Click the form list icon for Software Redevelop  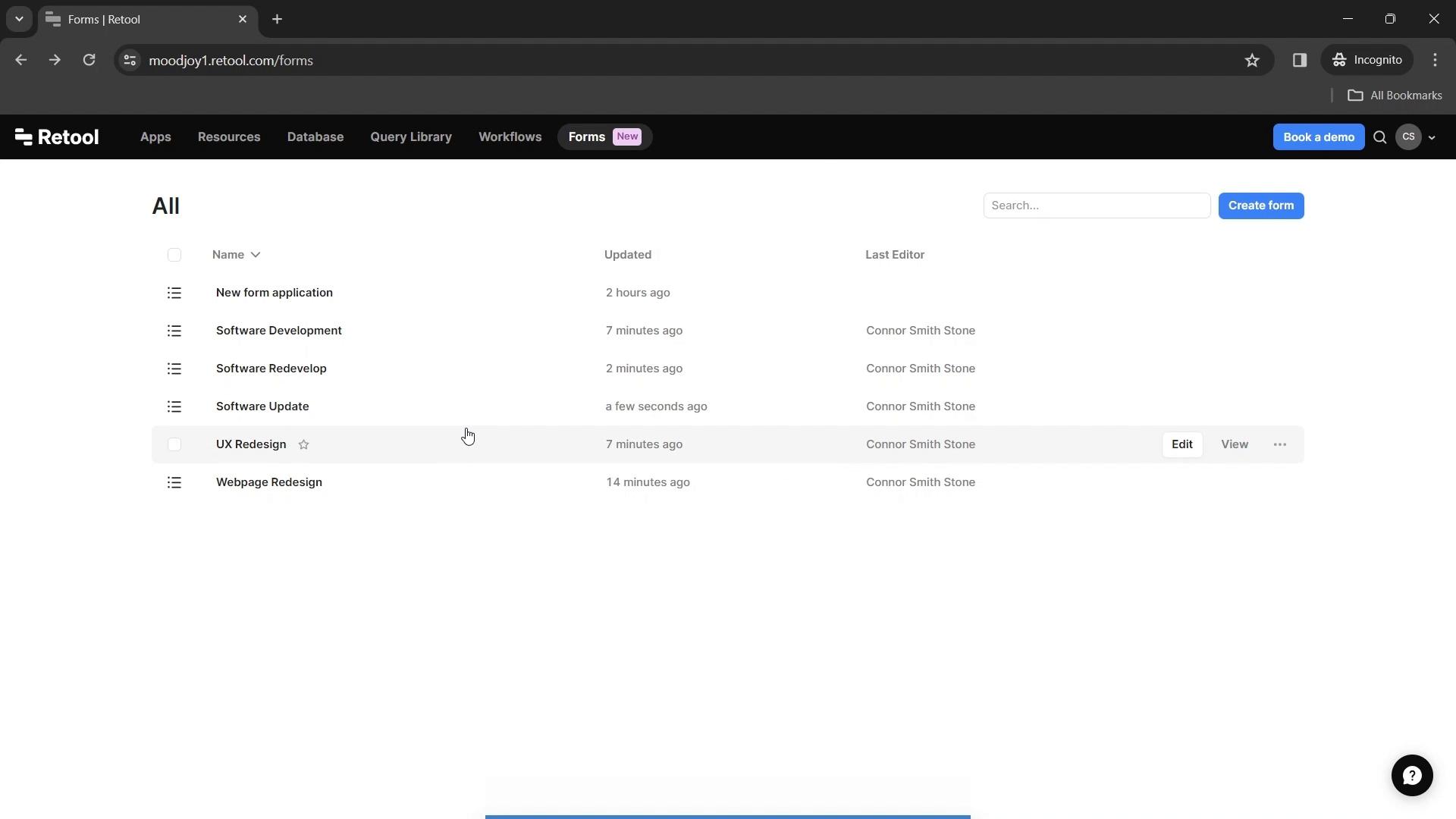click(174, 368)
